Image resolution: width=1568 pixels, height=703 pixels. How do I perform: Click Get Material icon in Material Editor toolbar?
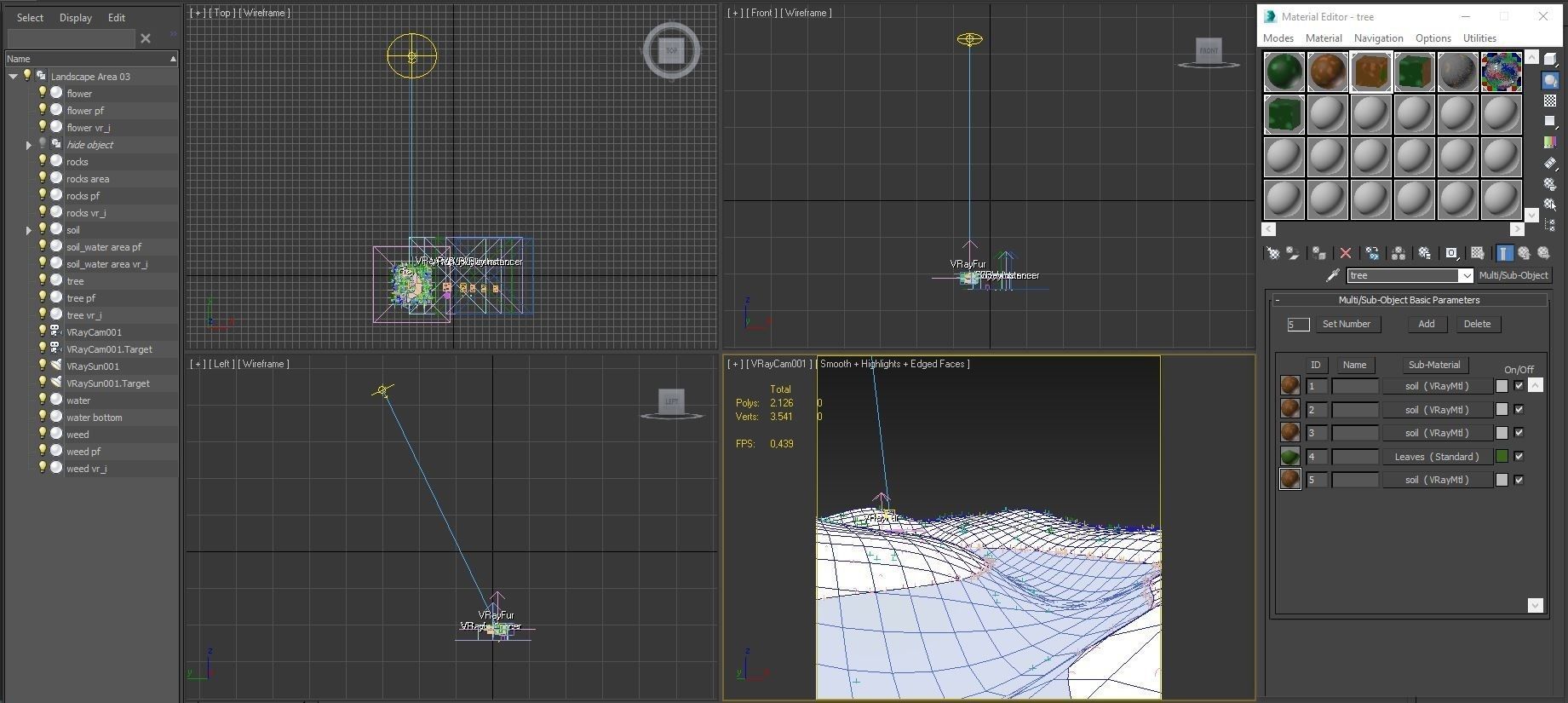point(1272,253)
